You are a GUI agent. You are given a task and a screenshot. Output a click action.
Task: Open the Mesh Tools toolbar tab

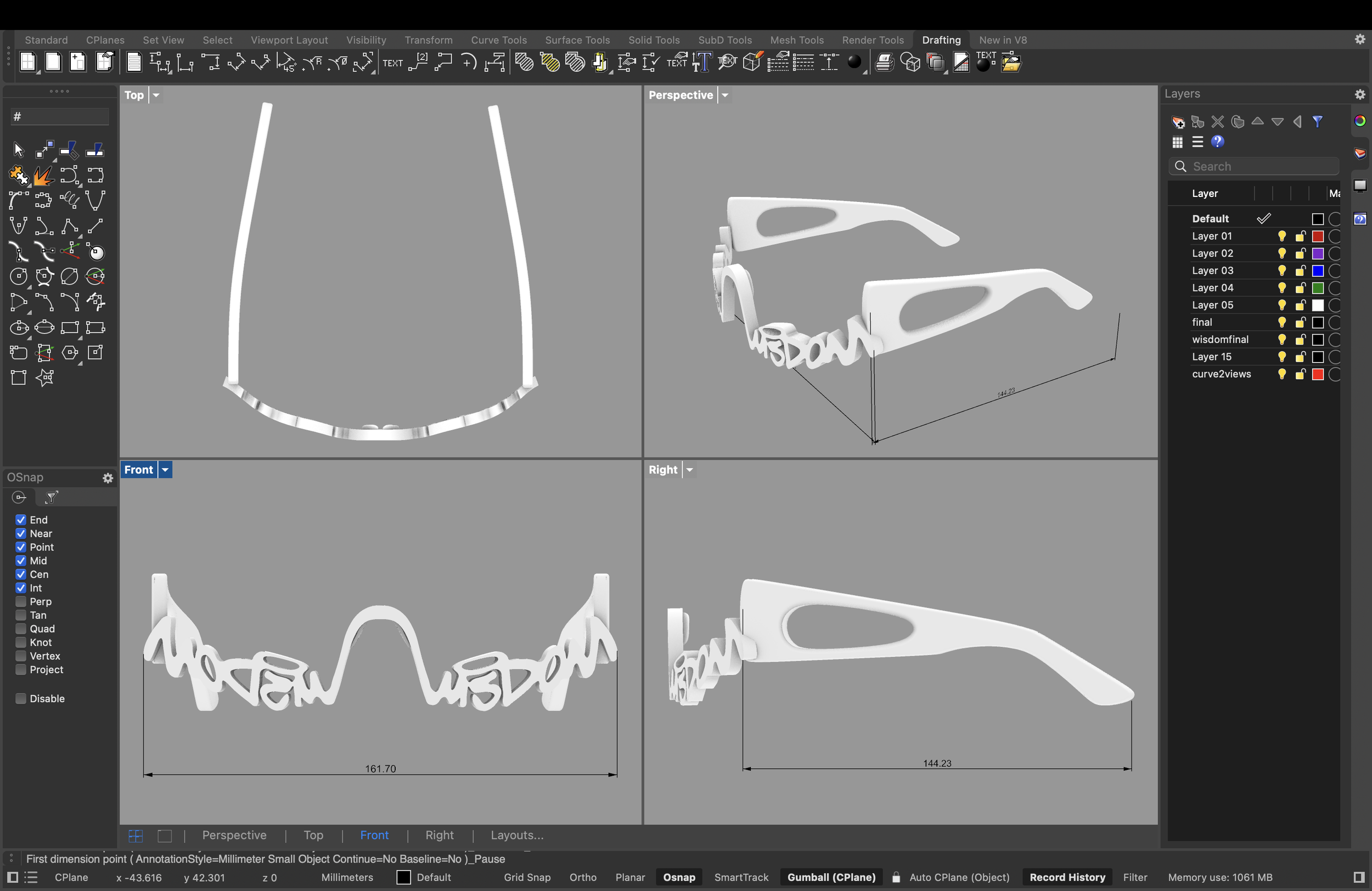pos(797,40)
